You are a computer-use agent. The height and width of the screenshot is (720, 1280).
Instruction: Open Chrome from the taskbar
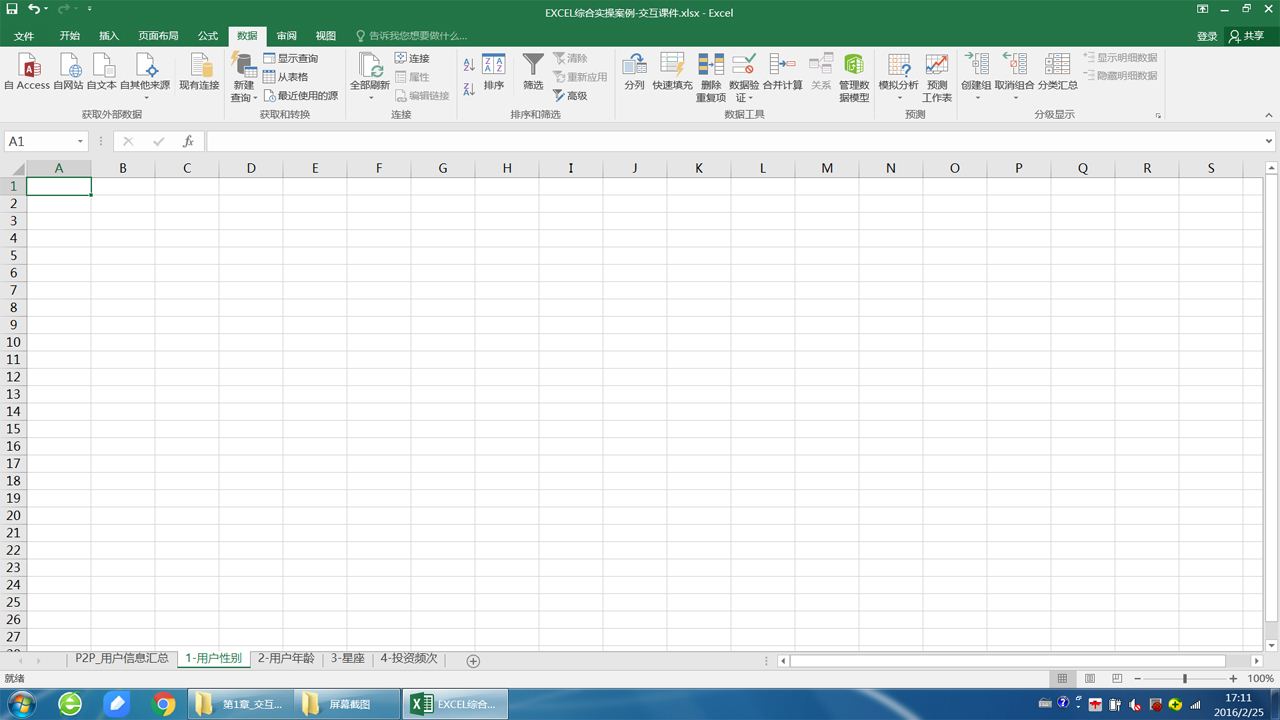(x=163, y=704)
